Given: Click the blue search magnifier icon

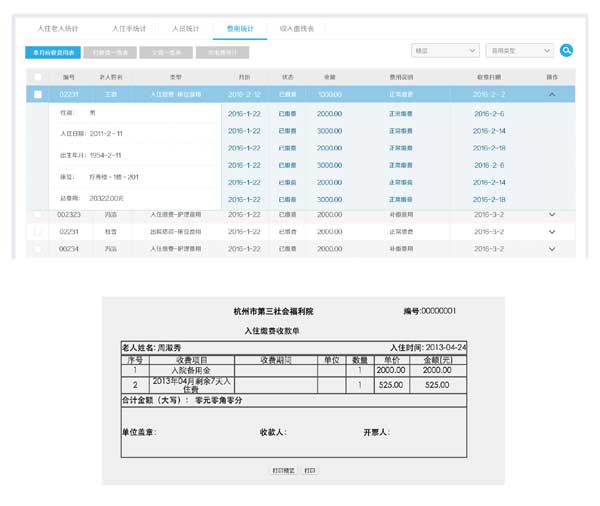Looking at the screenshot, I should pos(566,50).
